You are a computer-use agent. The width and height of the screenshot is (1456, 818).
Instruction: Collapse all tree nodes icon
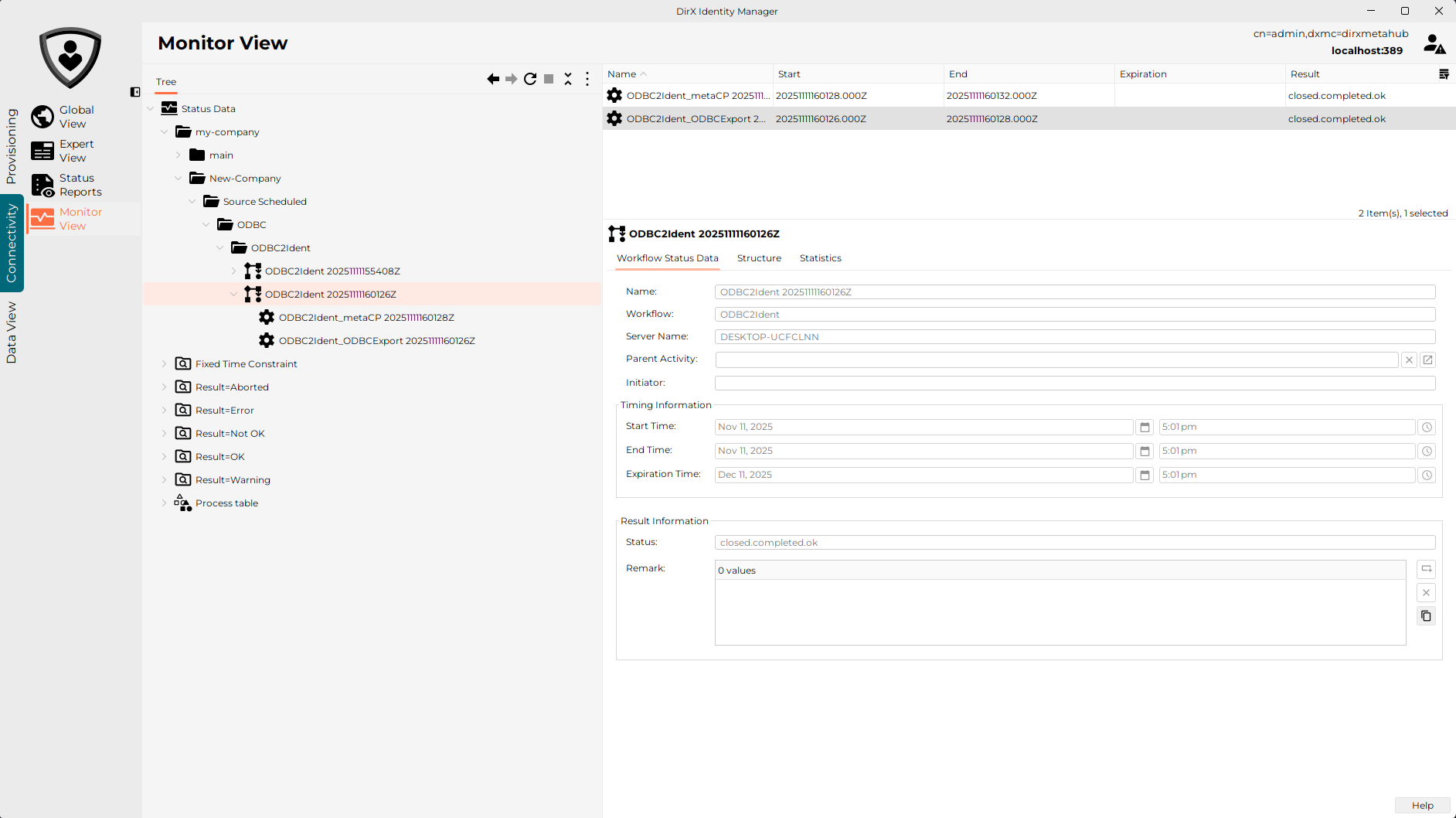tap(568, 79)
